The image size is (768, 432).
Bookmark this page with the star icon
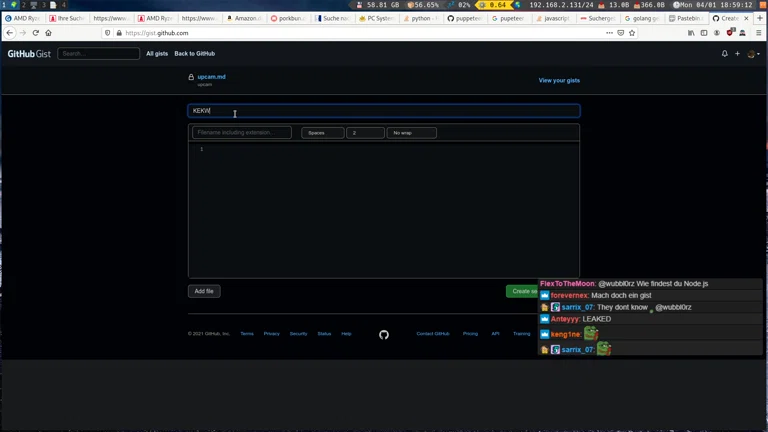click(x=632, y=33)
